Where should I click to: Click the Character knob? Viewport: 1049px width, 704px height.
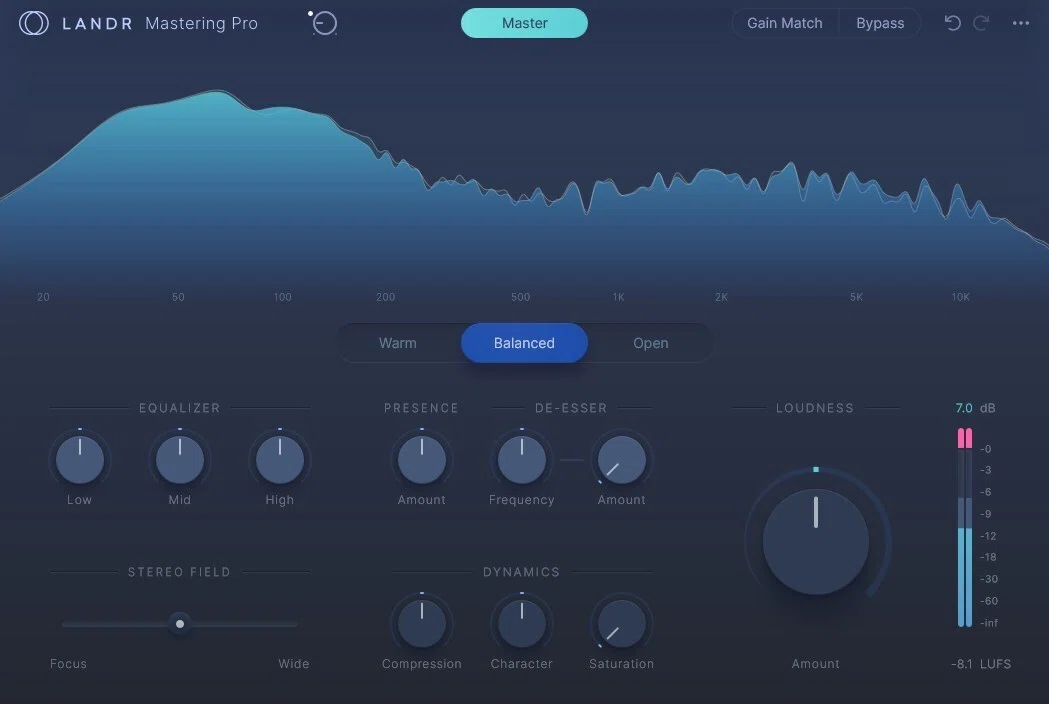[522, 624]
